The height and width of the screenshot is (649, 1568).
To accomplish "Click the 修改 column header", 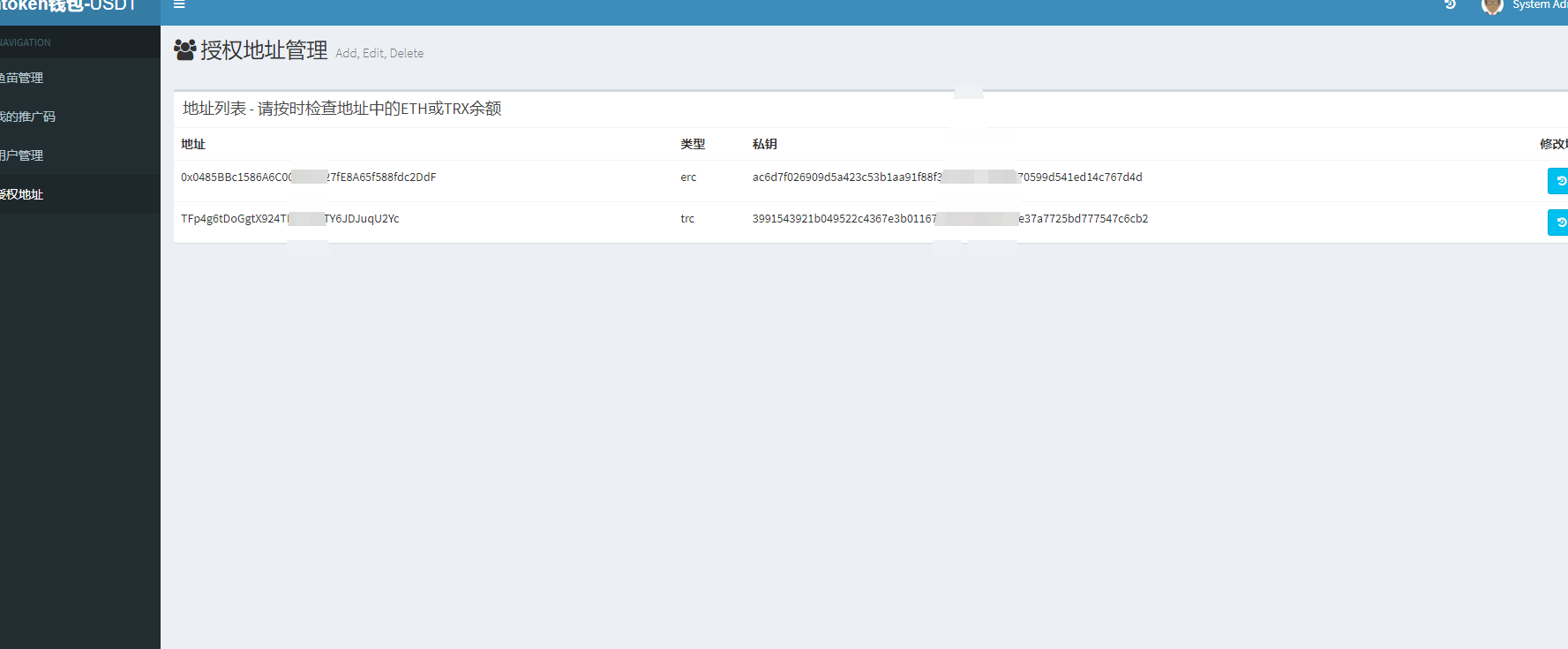I will 1553,144.
